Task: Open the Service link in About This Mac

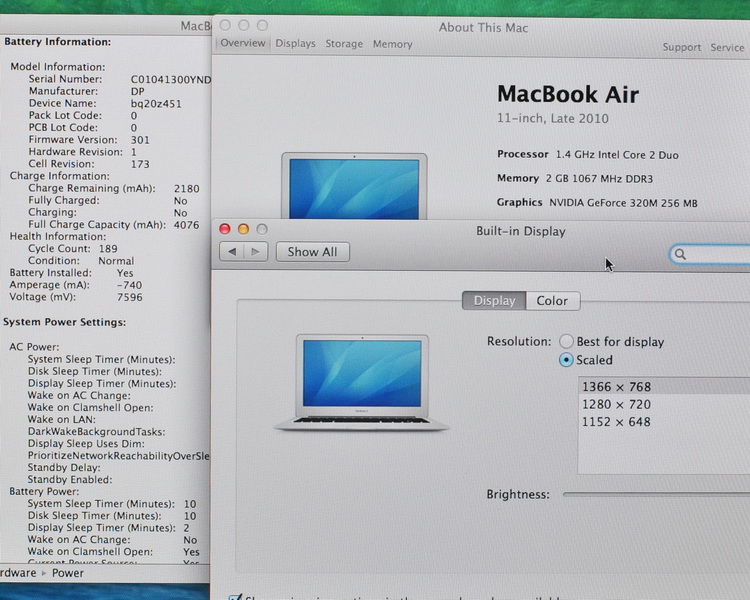Action: click(x=727, y=47)
